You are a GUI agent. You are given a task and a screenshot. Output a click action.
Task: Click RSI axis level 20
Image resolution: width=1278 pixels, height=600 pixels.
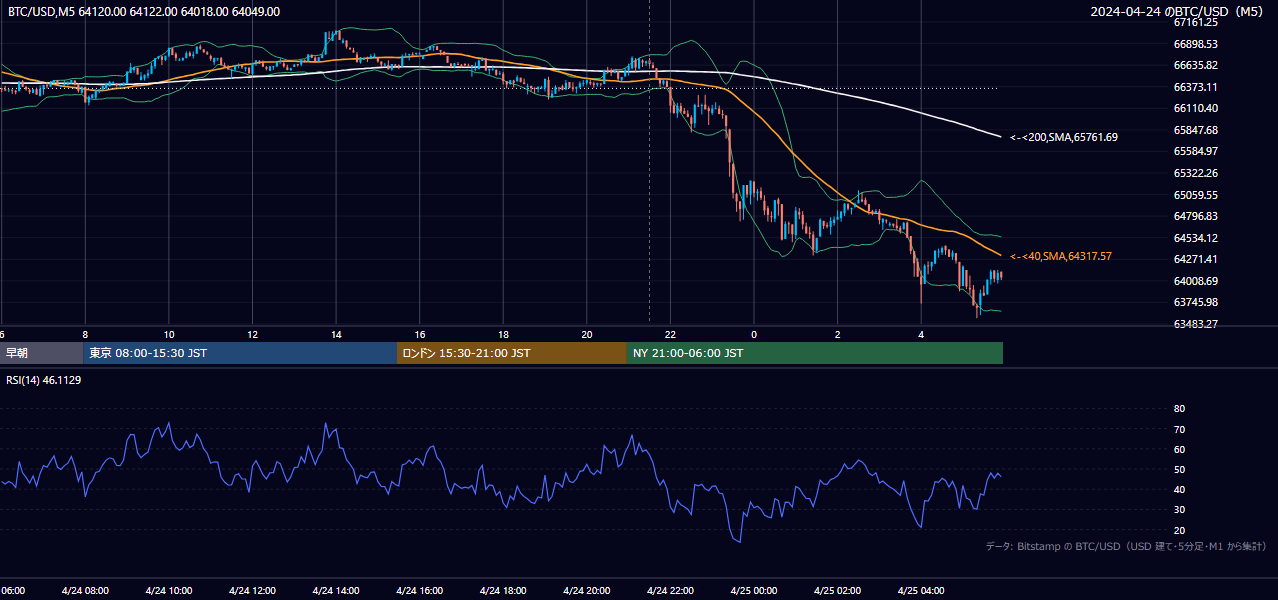pyautogui.click(x=1180, y=530)
